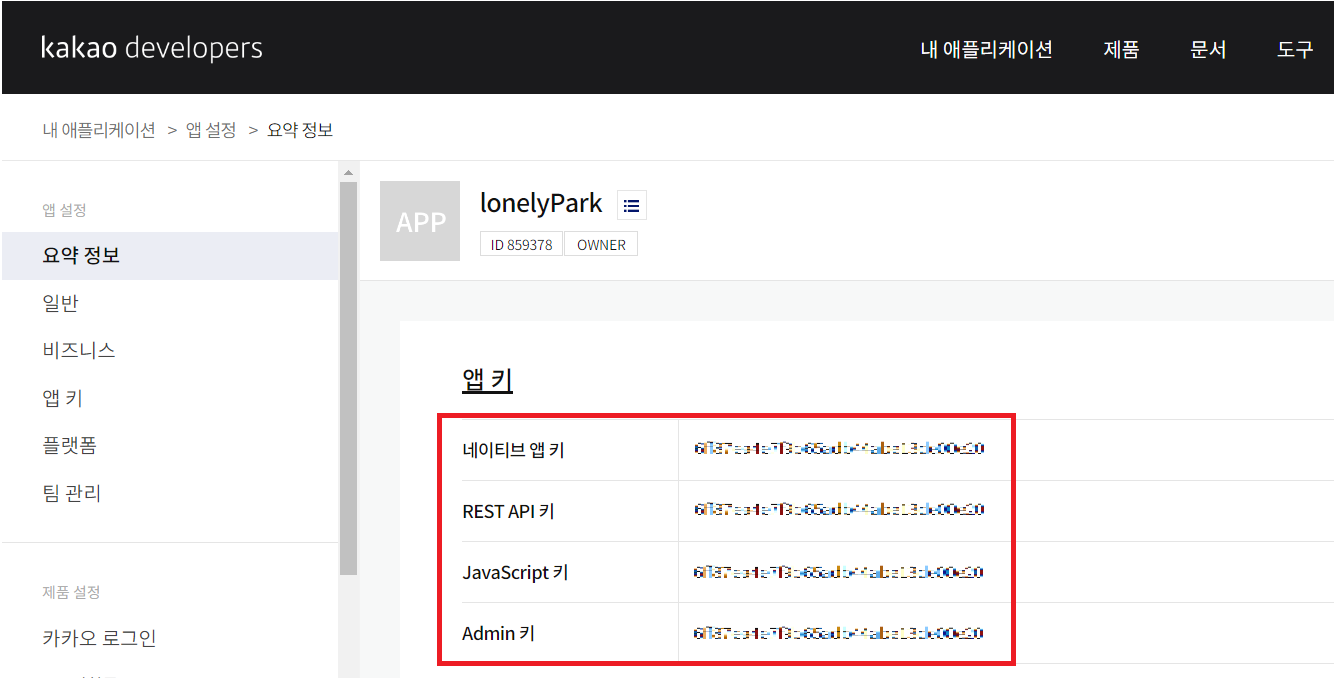This screenshot has width=1334, height=678.
Task: Click 내 애플리케이션 breadcrumb link
Action: 99,130
